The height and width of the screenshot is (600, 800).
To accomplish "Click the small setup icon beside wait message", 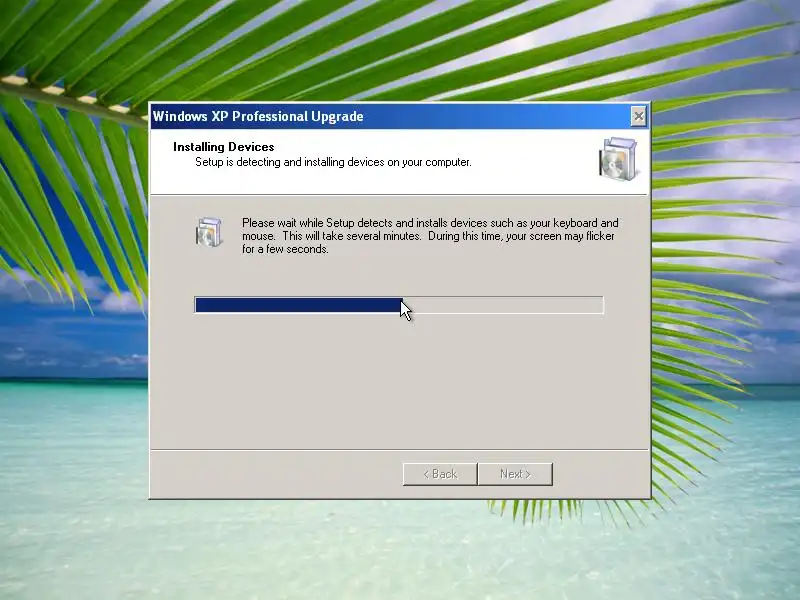I will [x=209, y=232].
